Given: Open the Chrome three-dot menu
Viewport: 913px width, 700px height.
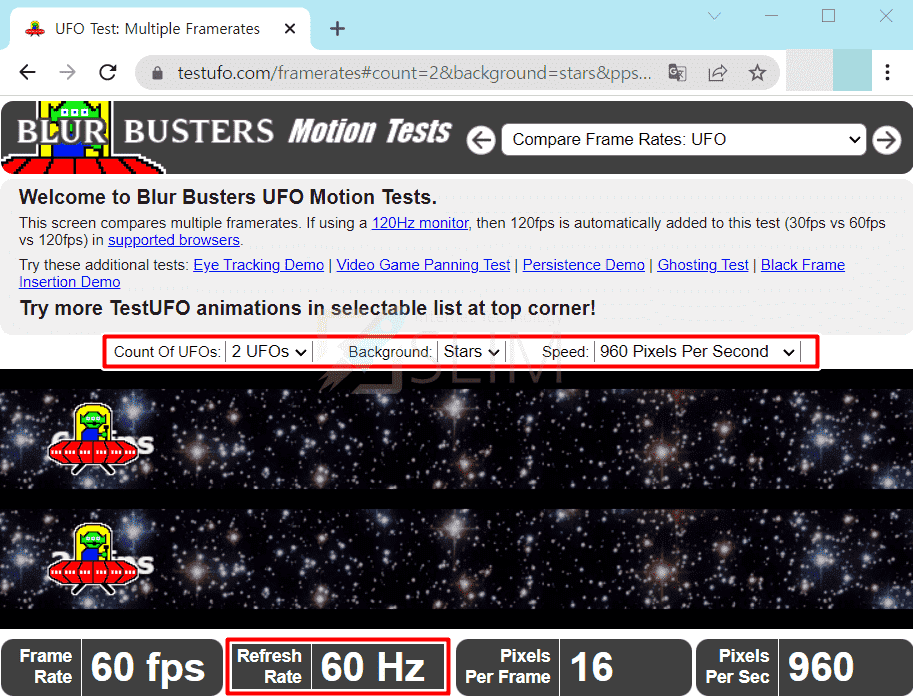Looking at the screenshot, I should (887, 72).
